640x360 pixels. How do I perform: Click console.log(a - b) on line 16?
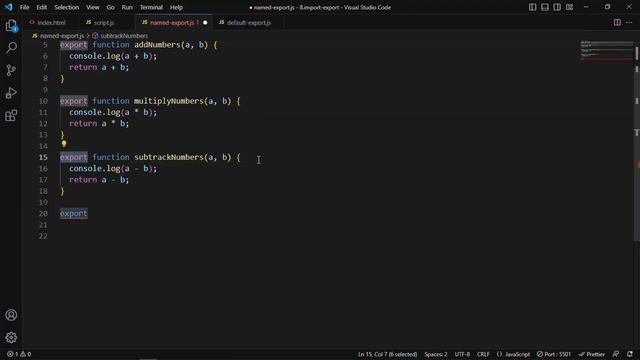coord(113,169)
